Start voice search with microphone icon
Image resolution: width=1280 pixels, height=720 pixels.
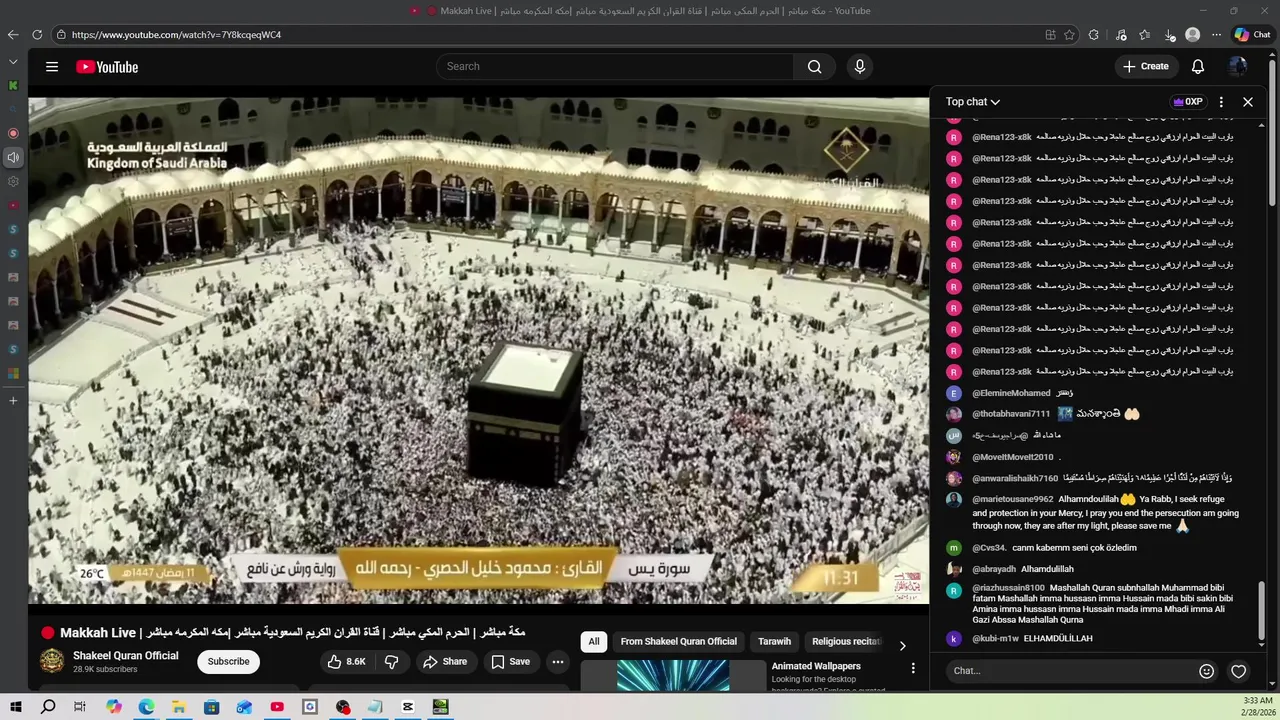(x=859, y=67)
